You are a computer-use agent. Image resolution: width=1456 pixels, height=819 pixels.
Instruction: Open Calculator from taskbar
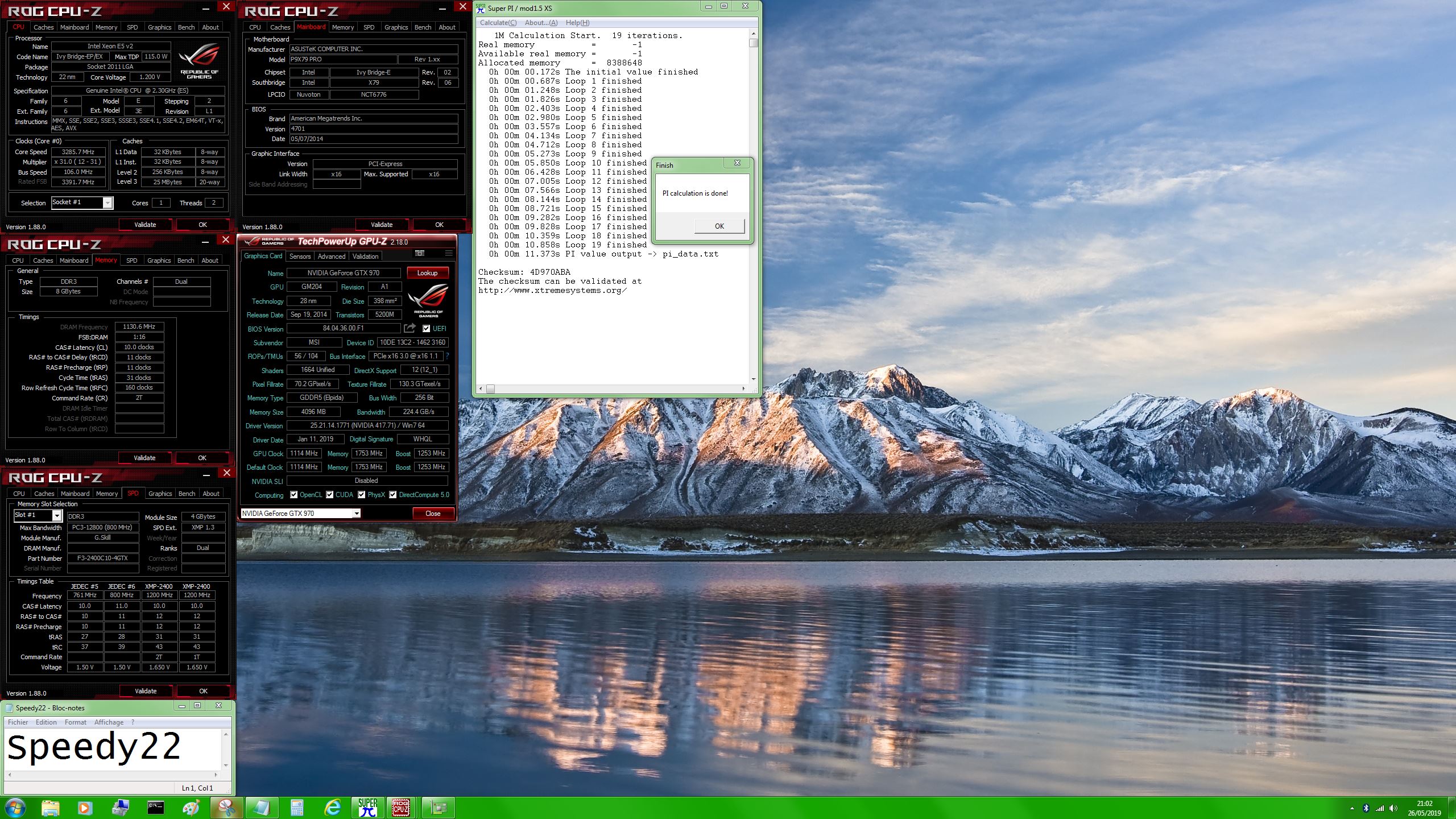(297, 808)
